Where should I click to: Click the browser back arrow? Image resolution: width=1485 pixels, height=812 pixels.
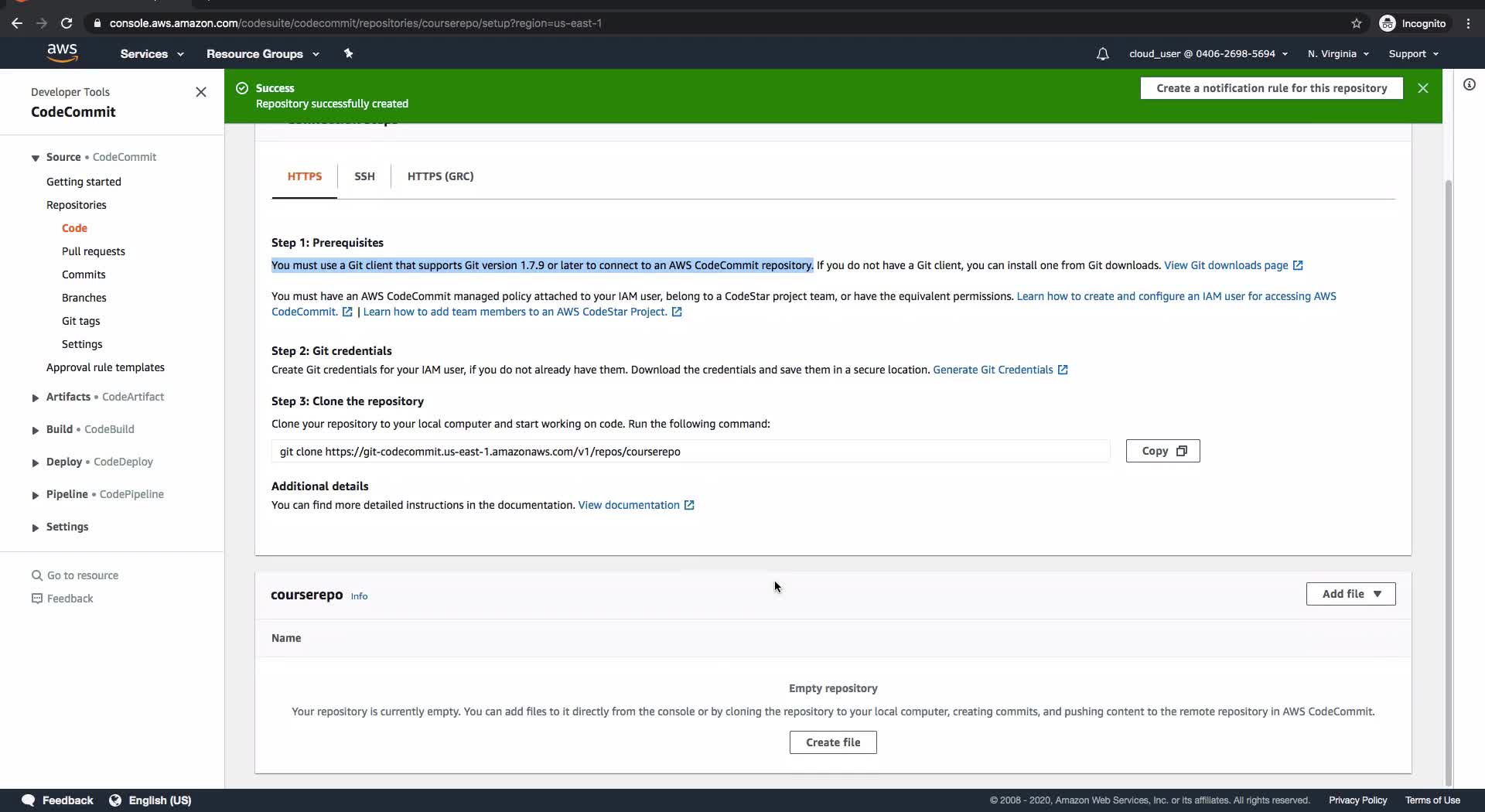pos(17,23)
